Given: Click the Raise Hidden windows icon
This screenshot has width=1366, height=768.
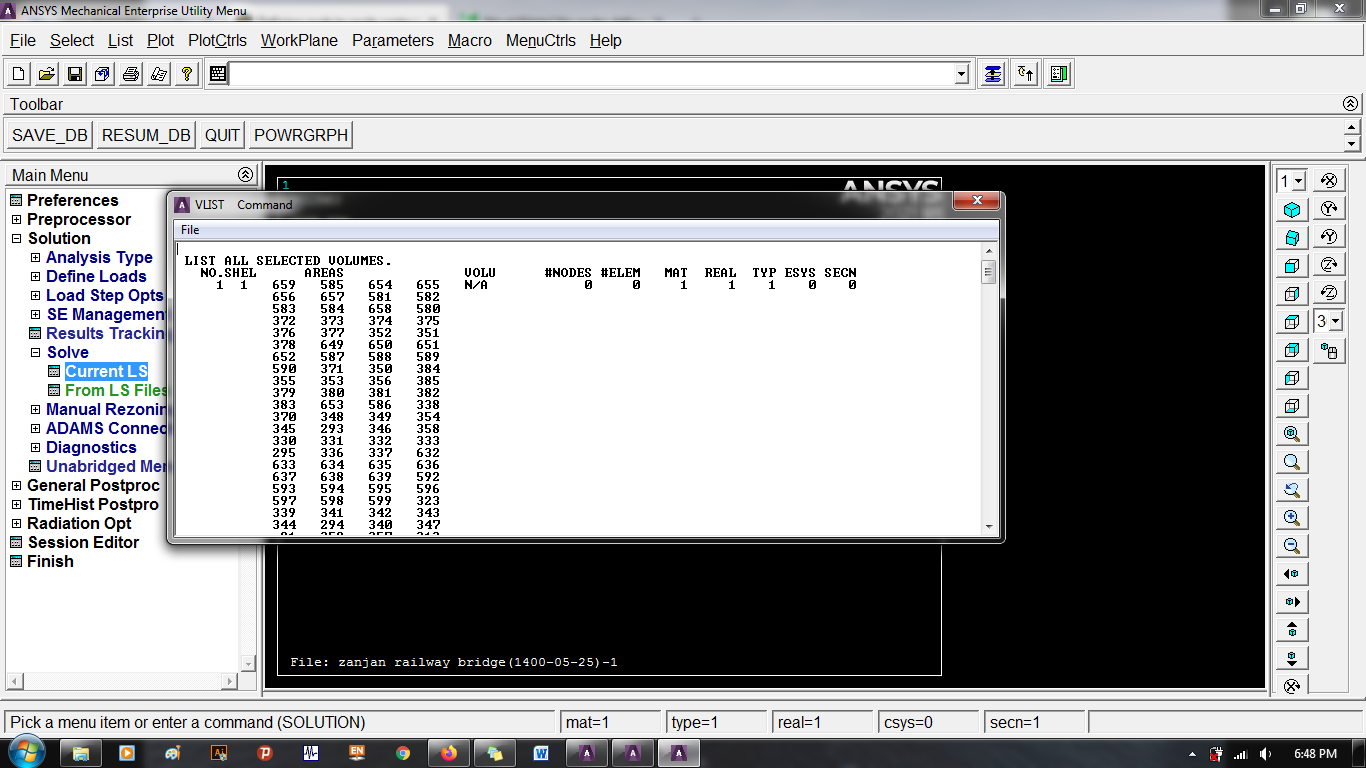Looking at the screenshot, I should [992, 74].
